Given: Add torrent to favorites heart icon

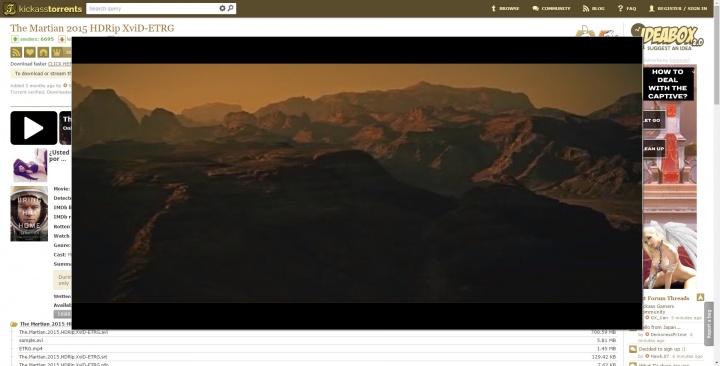Looking at the screenshot, I should [30, 52].
